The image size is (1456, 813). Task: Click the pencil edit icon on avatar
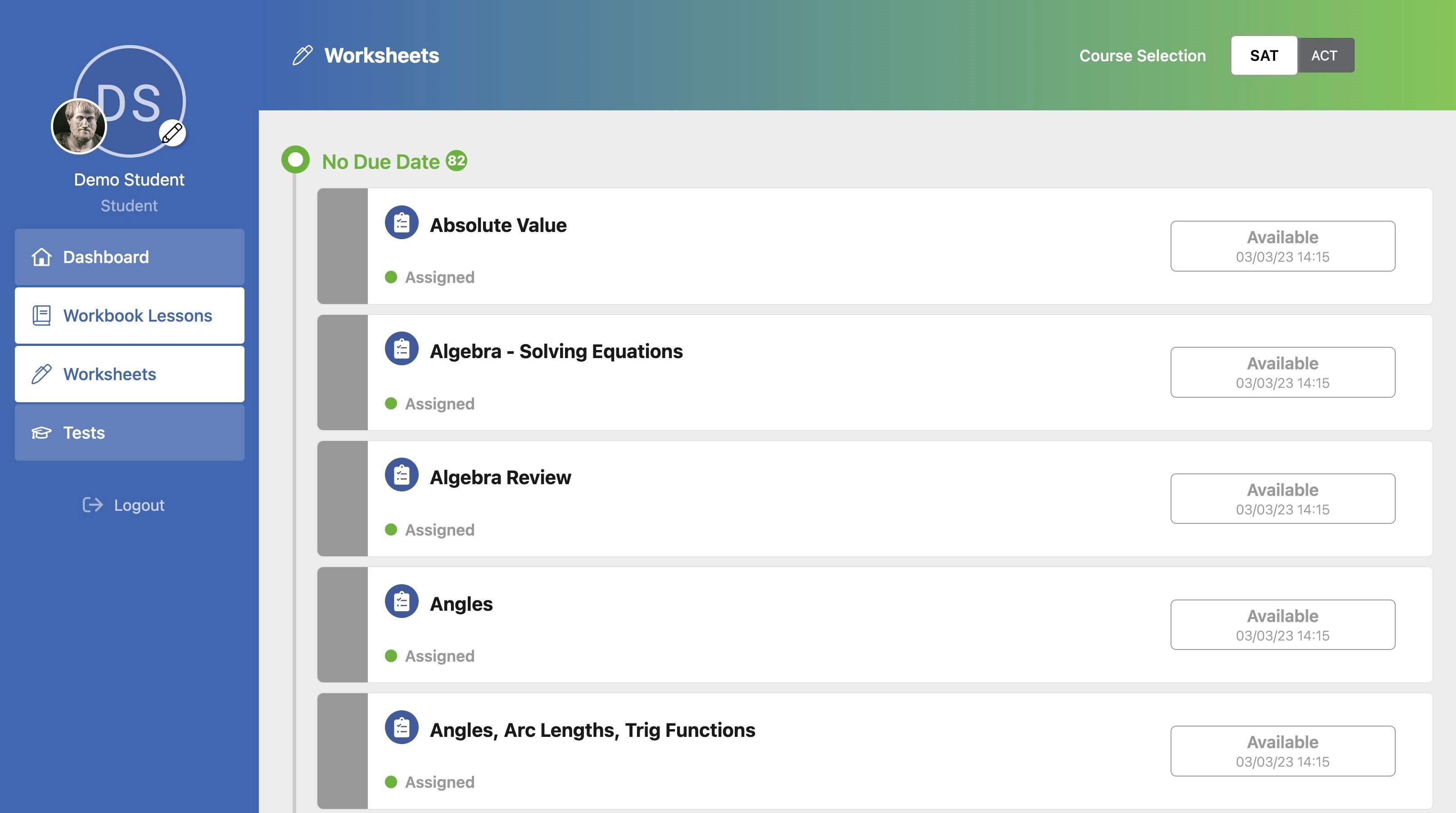pyautogui.click(x=172, y=133)
